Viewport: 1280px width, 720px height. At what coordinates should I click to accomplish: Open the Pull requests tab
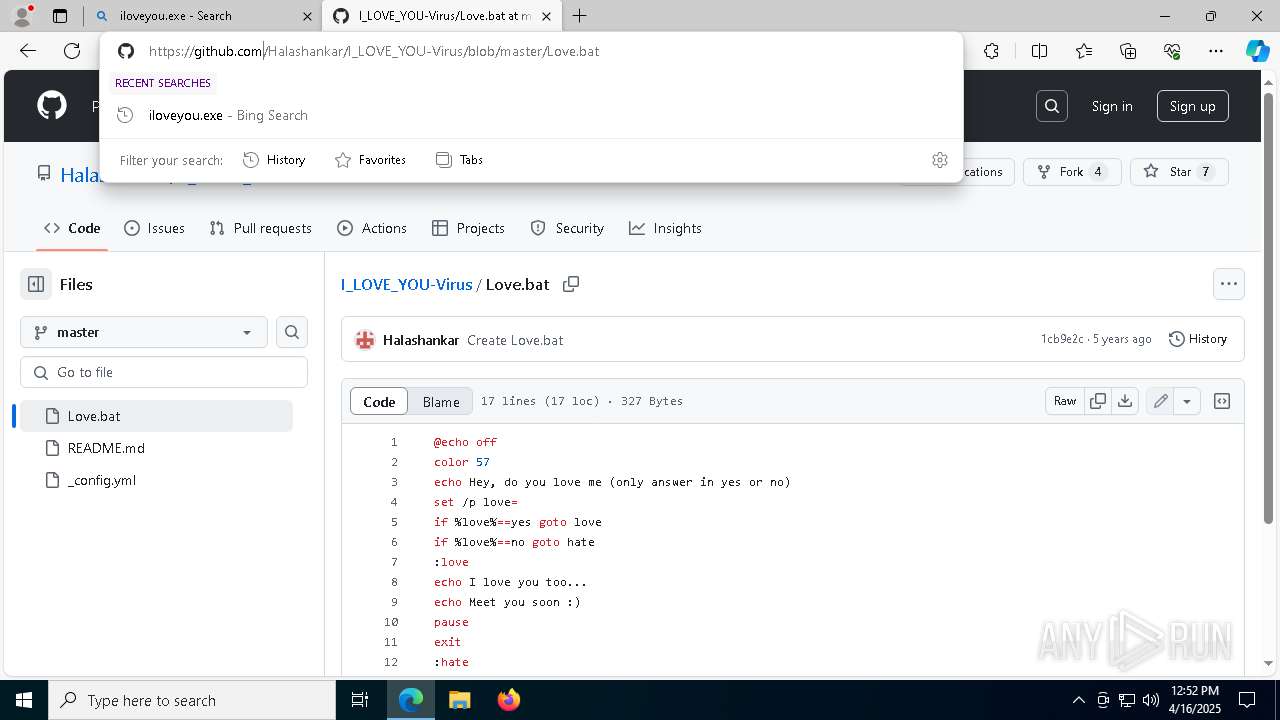pos(261,228)
